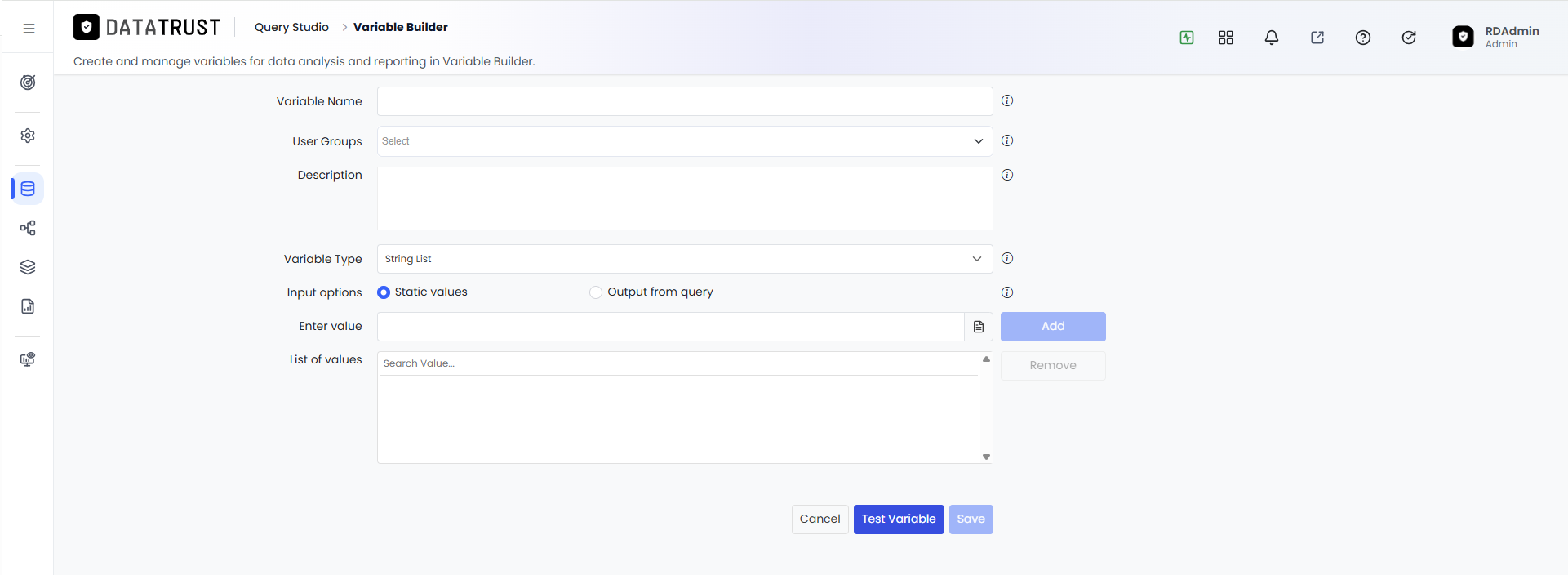Image resolution: width=1568 pixels, height=575 pixels.
Task: Open the Variable Type String List dropdown
Action: coord(685,259)
